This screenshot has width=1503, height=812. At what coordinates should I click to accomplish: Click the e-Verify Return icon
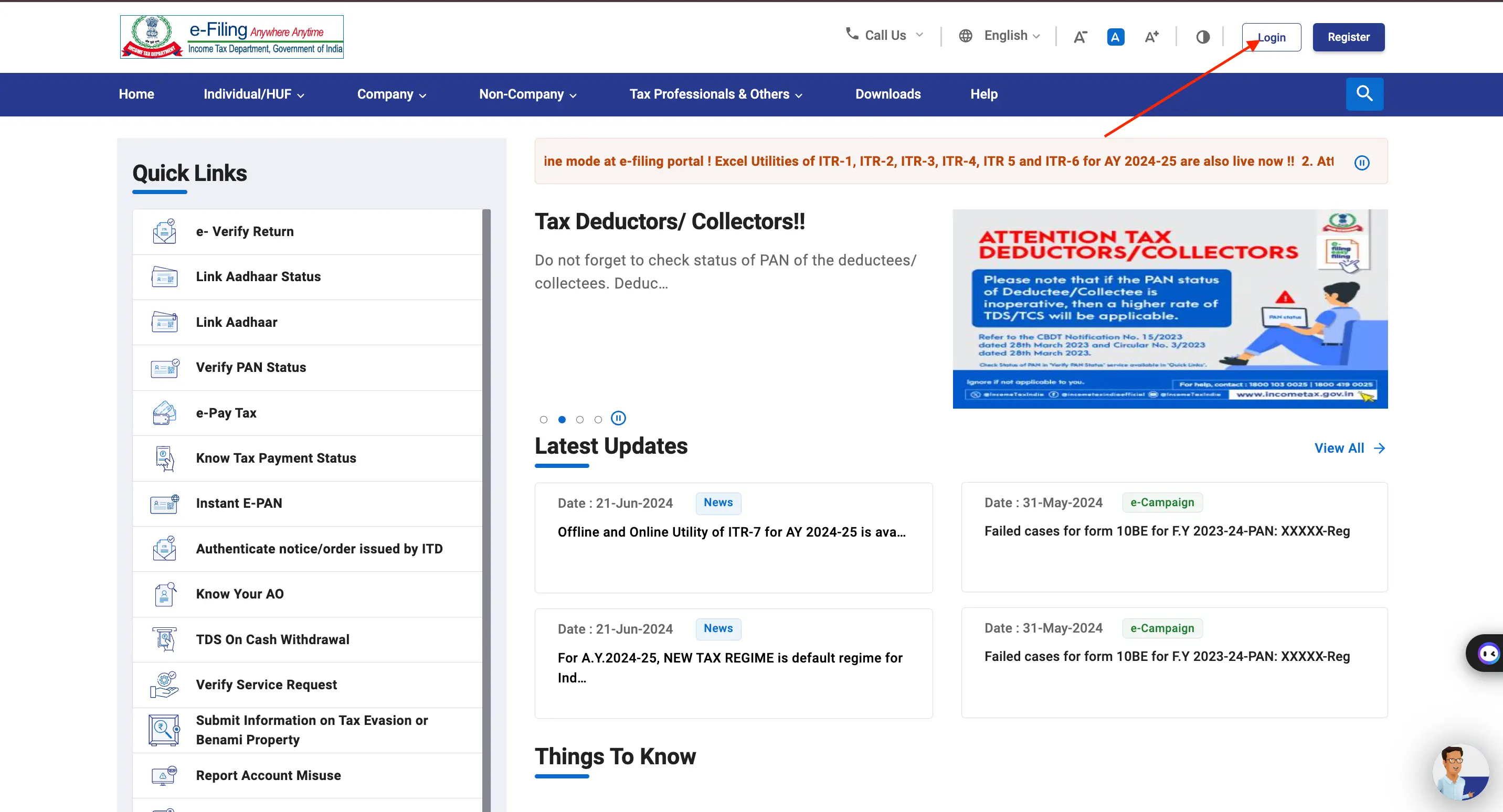[163, 231]
